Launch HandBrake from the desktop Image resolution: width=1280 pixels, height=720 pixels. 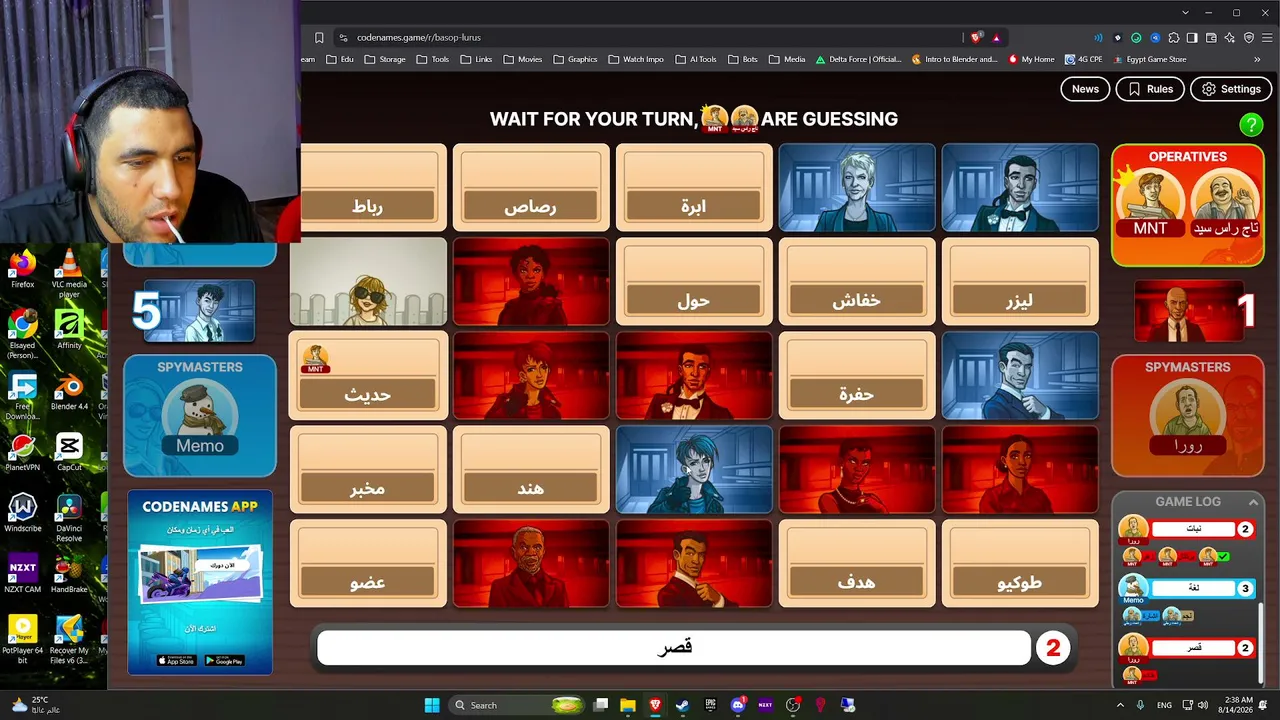(69, 574)
